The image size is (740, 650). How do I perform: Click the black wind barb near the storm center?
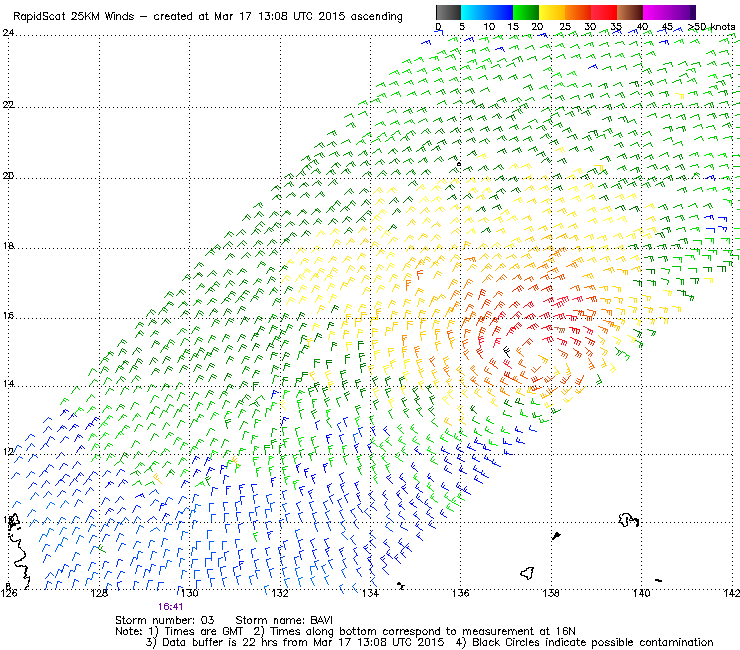506,352
